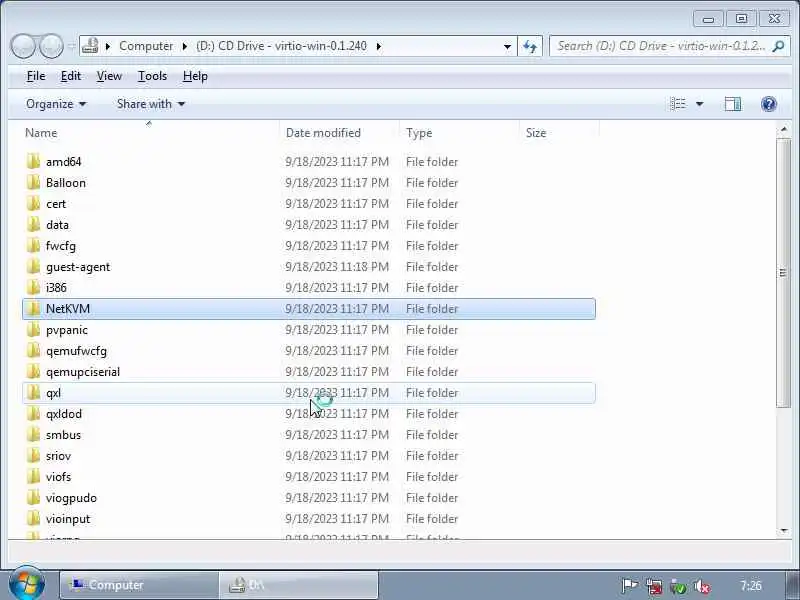Select the qemufwcfg folder icon
Image resolution: width=800 pixels, height=600 pixels.
tap(33, 351)
